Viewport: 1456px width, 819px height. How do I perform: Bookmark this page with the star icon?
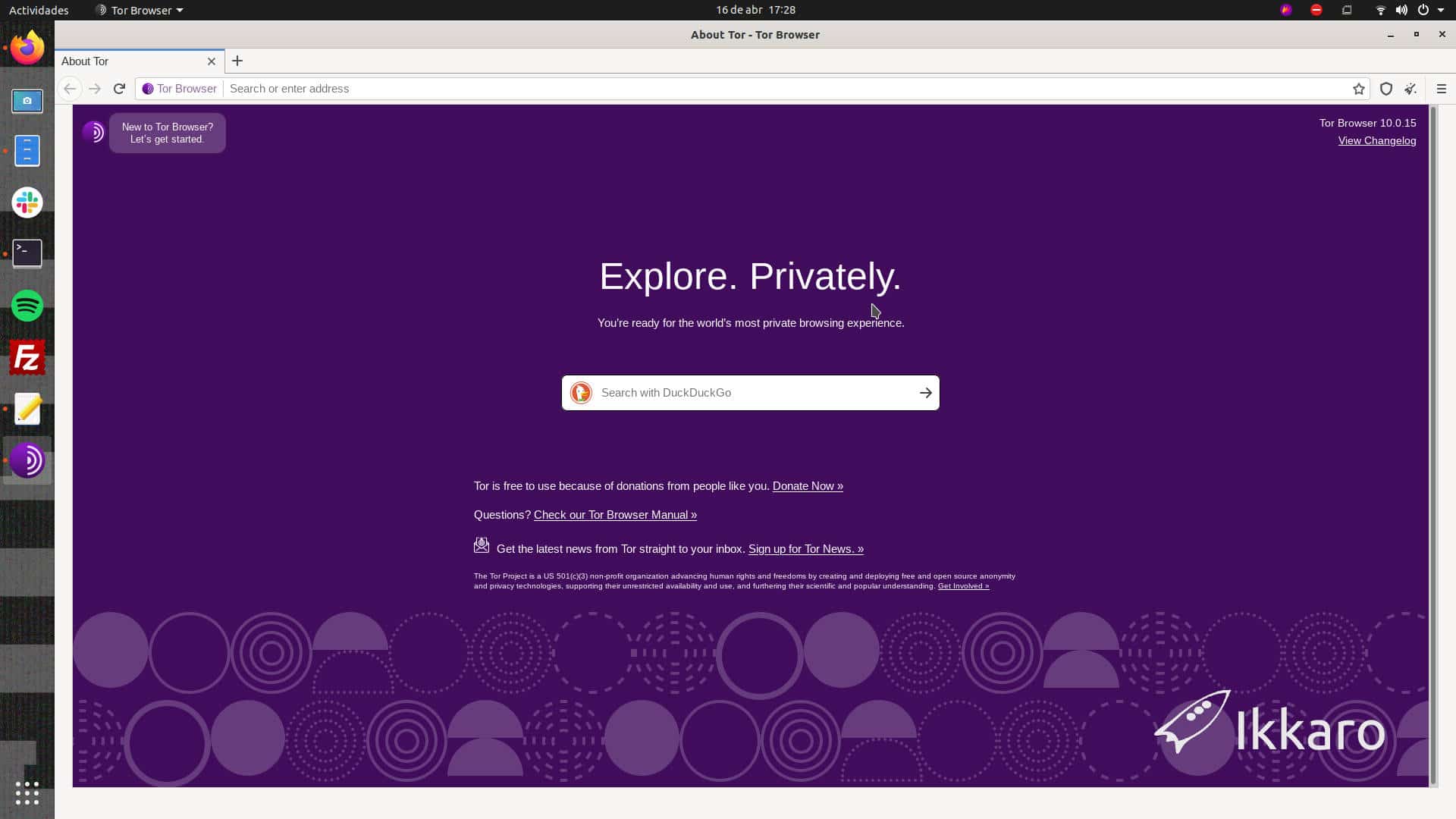pos(1359,89)
